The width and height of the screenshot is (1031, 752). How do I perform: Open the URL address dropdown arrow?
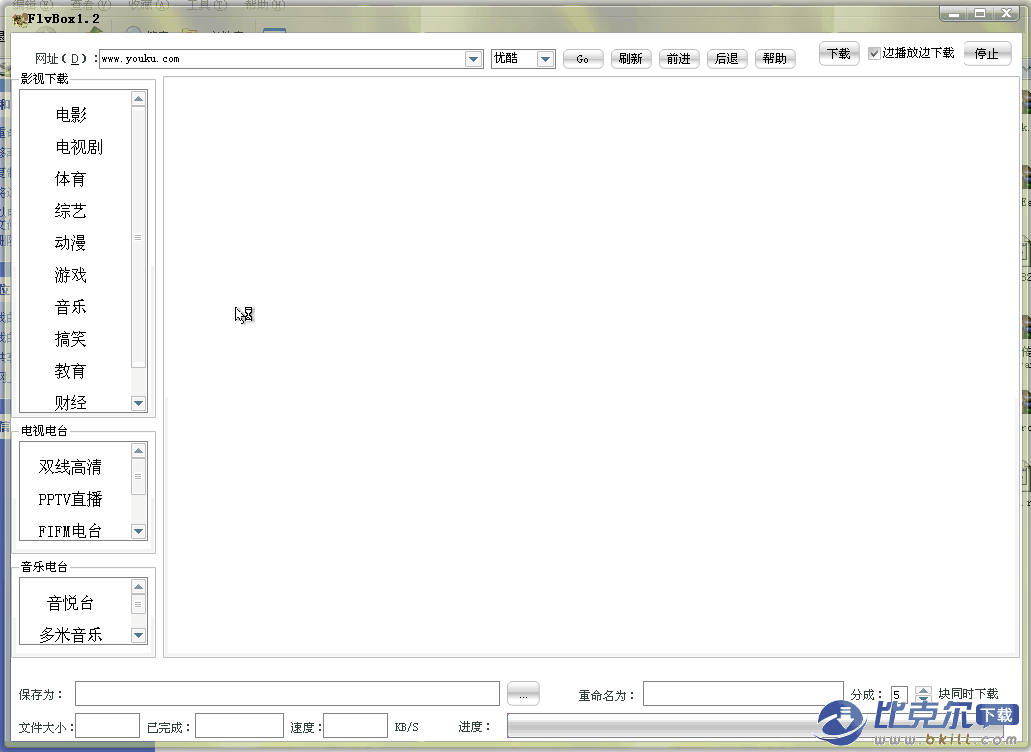point(473,59)
